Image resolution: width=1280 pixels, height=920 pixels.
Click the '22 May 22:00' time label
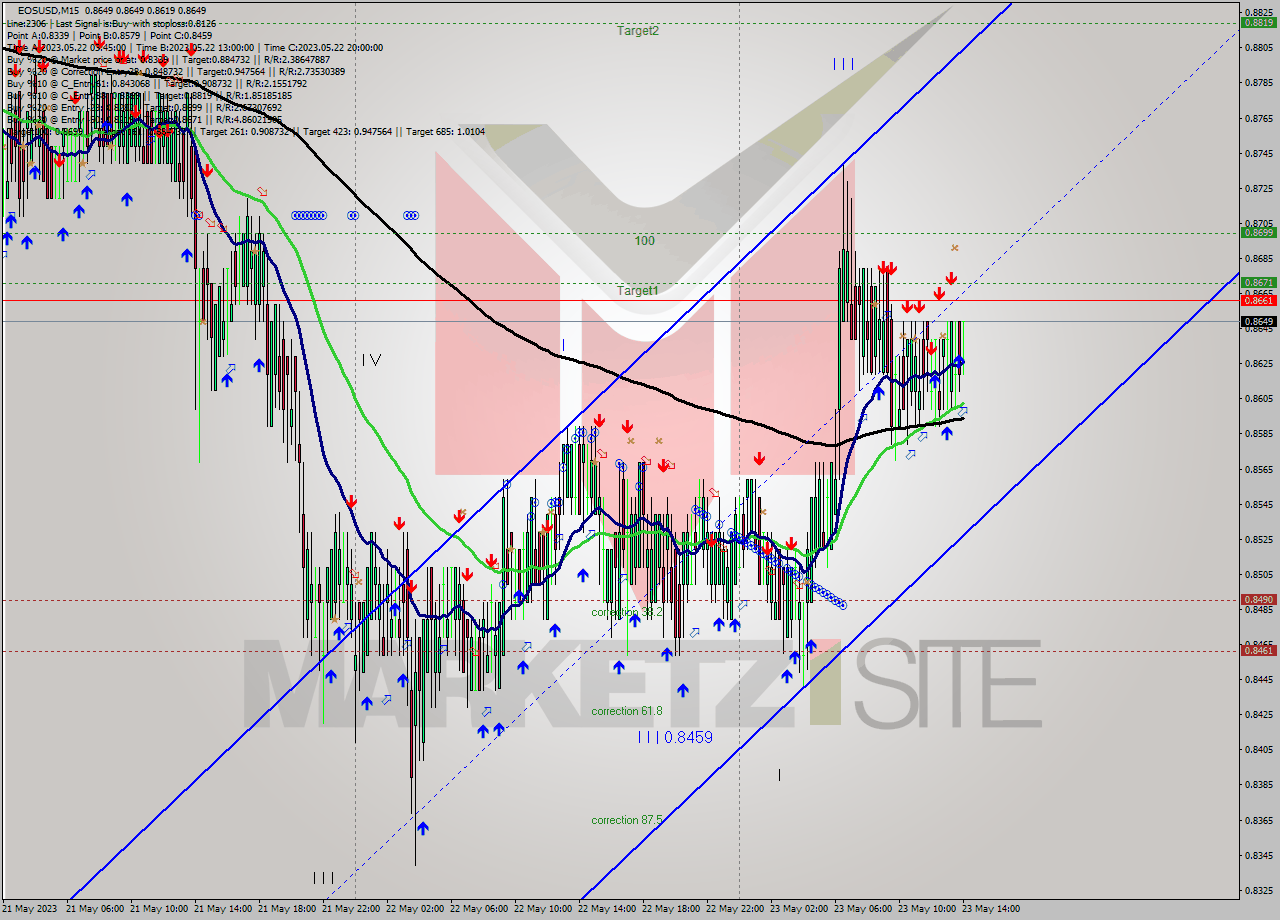click(x=735, y=909)
